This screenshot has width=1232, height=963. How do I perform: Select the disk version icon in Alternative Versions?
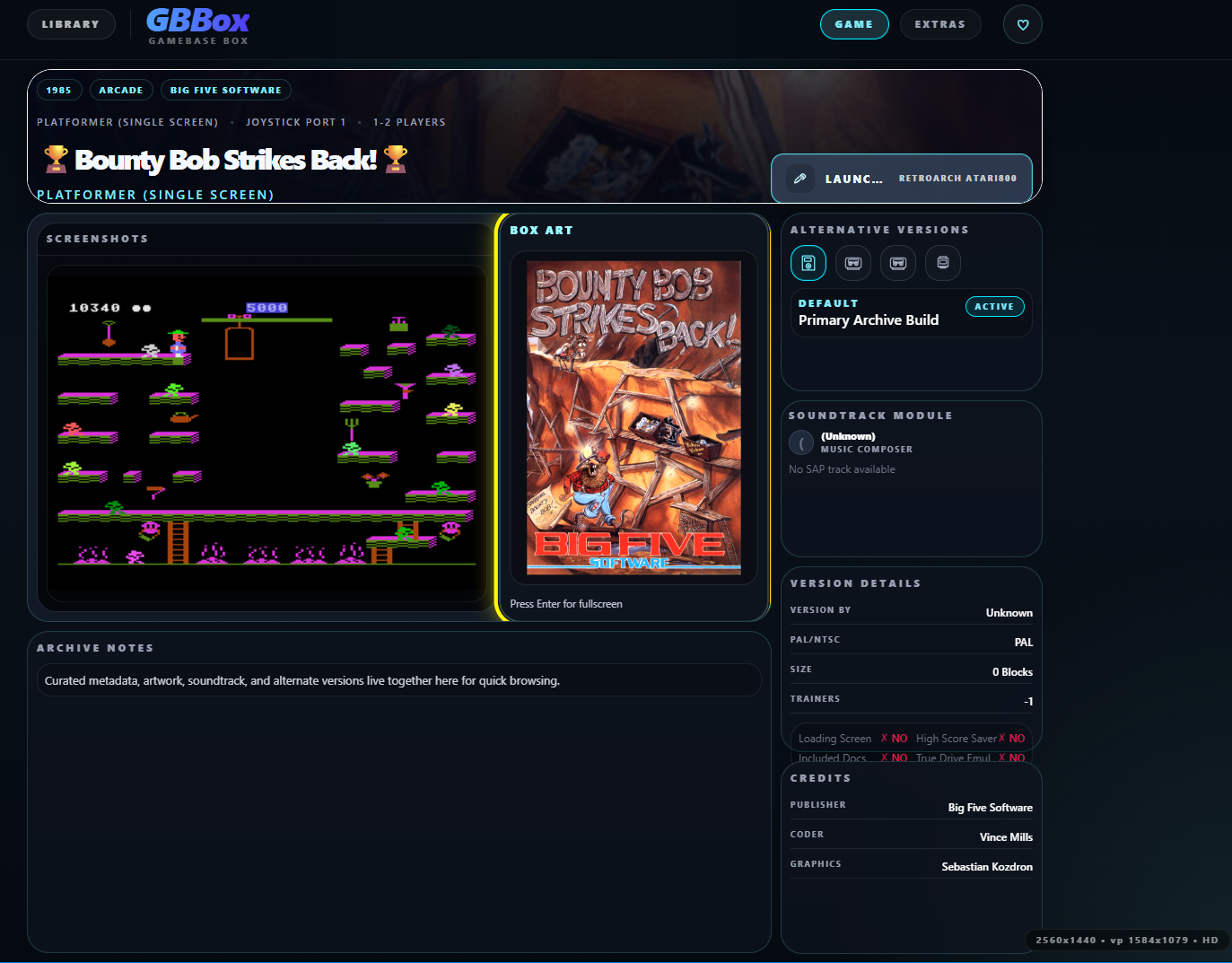(x=808, y=263)
